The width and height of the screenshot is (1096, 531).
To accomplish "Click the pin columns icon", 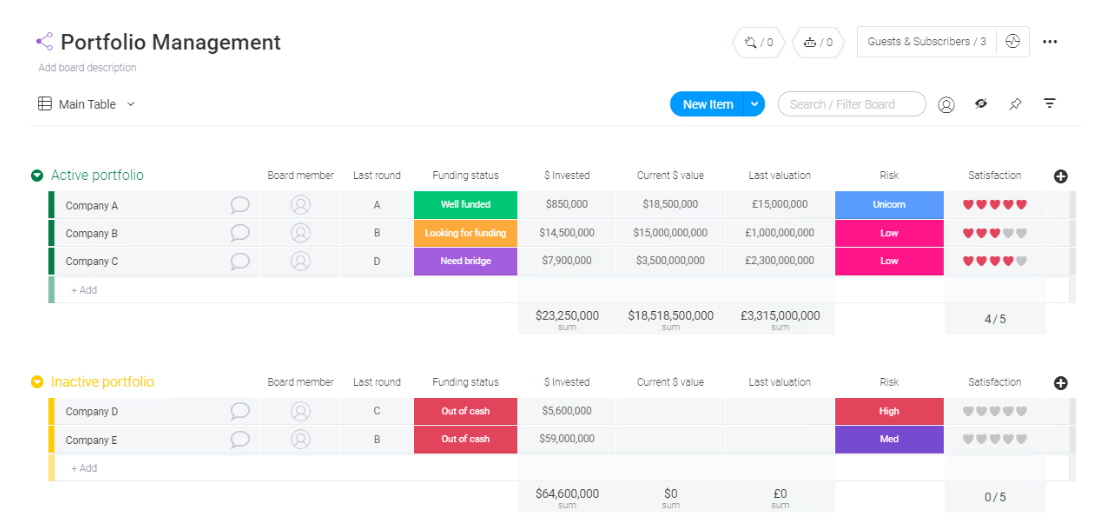I will (1015, 104).
